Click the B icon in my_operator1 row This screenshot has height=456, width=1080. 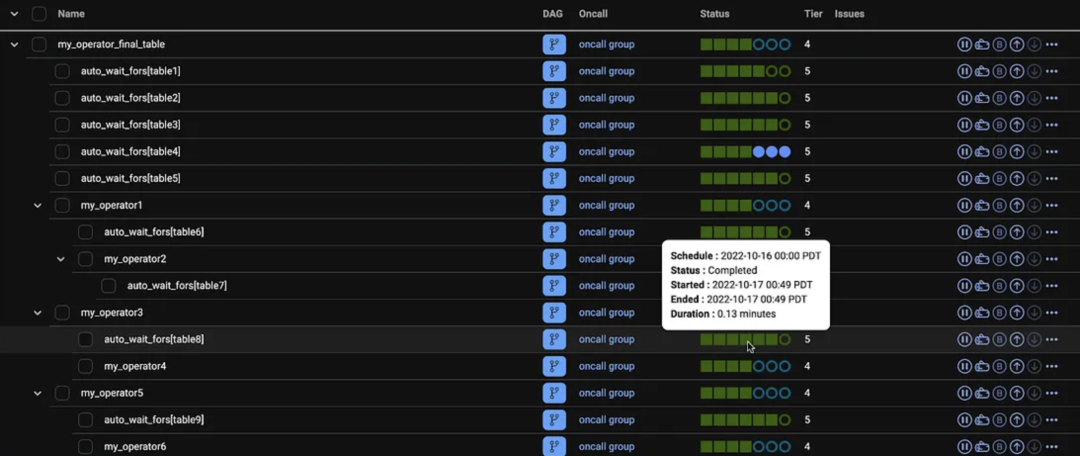999,206
